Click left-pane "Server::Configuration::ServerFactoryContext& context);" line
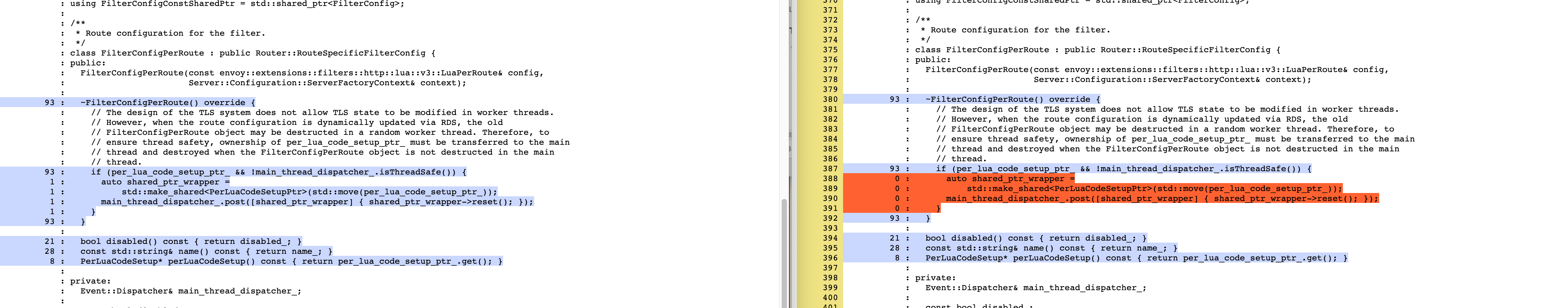Screen dimensions: 1568x308 point(327,83)
